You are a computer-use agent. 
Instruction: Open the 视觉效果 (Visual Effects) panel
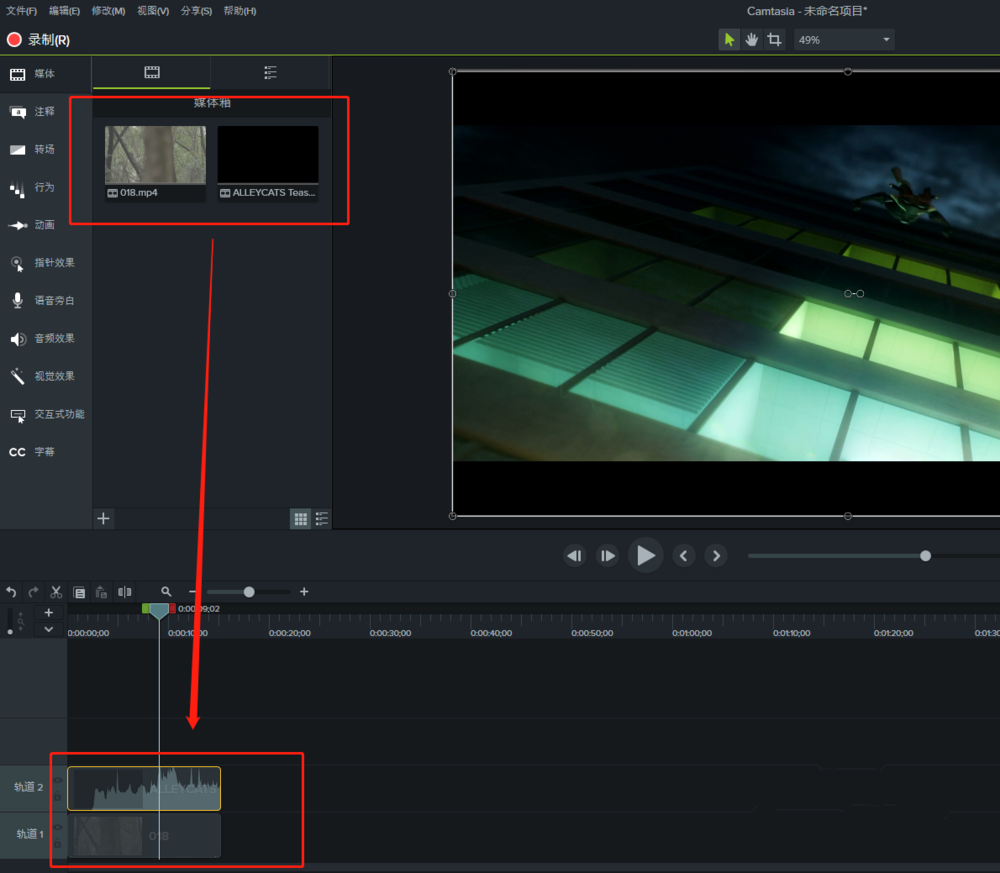[x=45, y=376]
